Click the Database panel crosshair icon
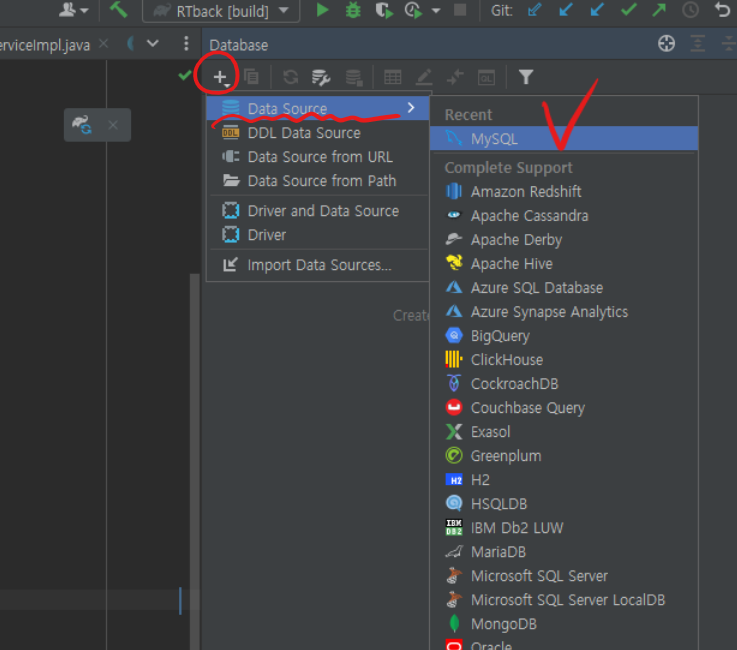The width and height of the screenshot is (737, 650). [666, 44]
